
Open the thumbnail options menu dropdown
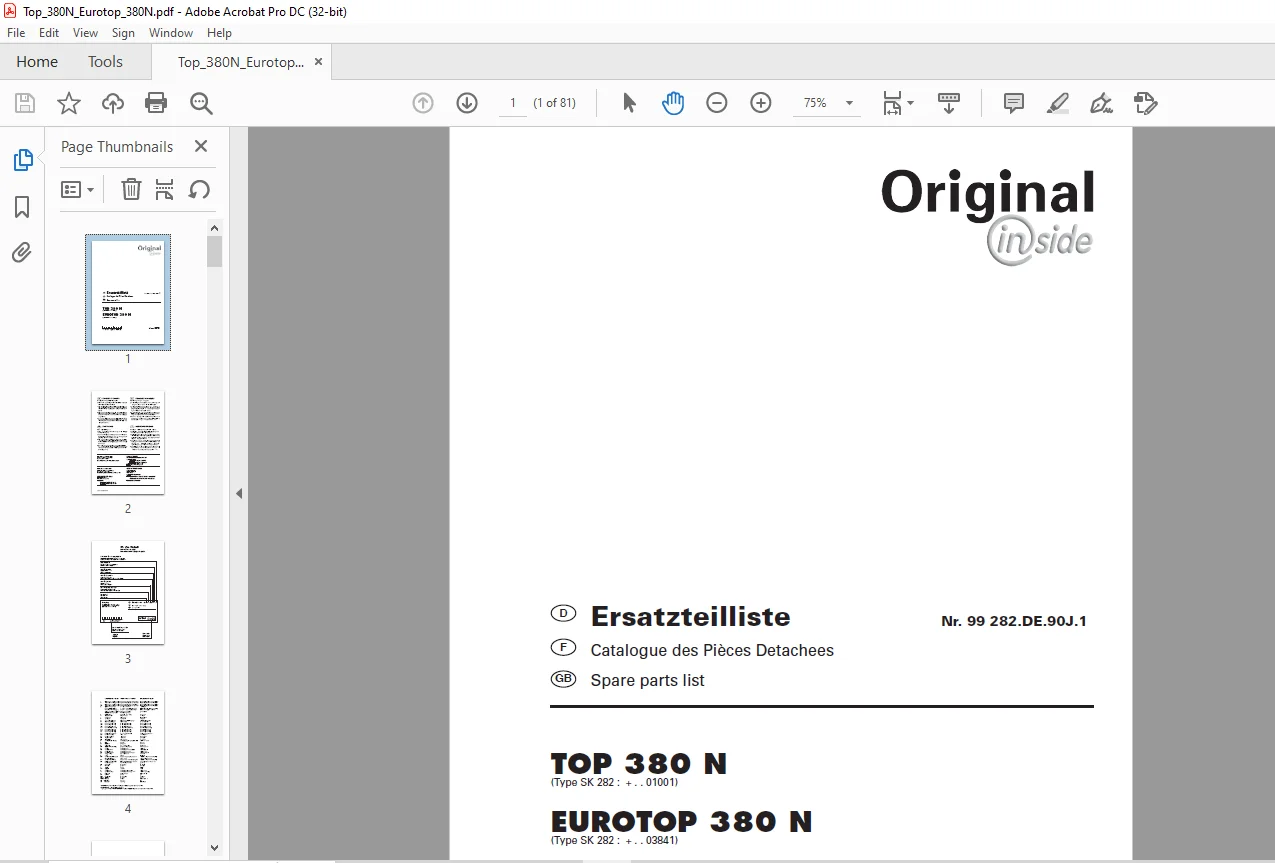tap(77, 189)
